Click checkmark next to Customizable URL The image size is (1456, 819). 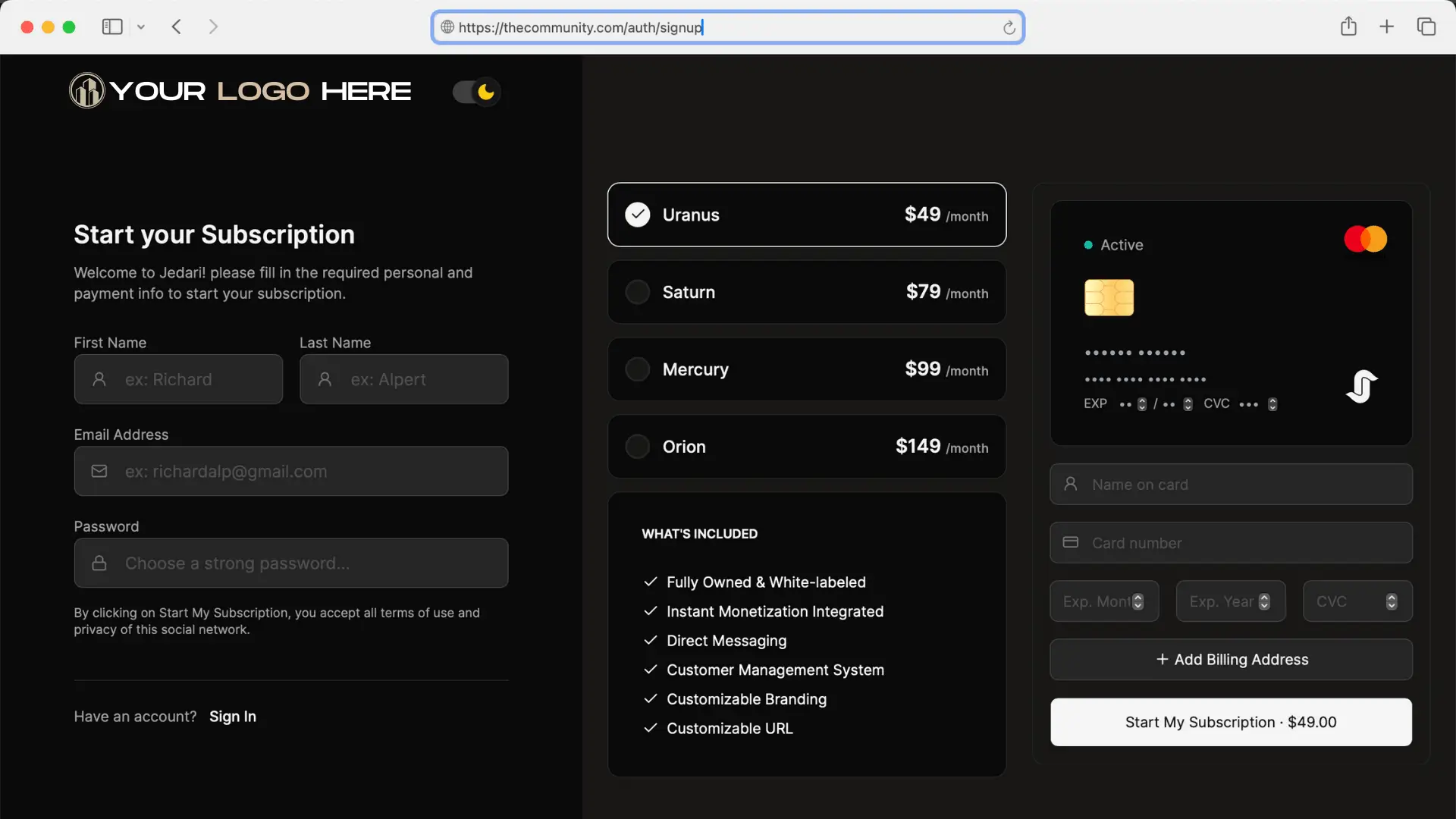click(x=650, y=728)
